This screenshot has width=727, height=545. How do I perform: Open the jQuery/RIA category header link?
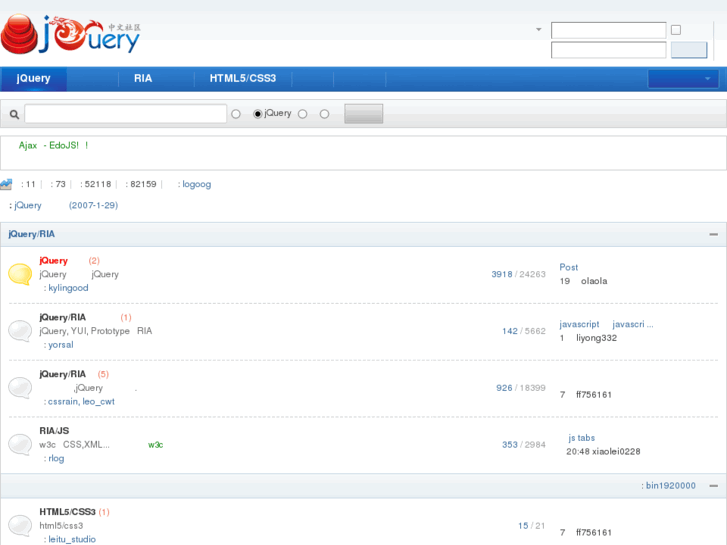32,234
